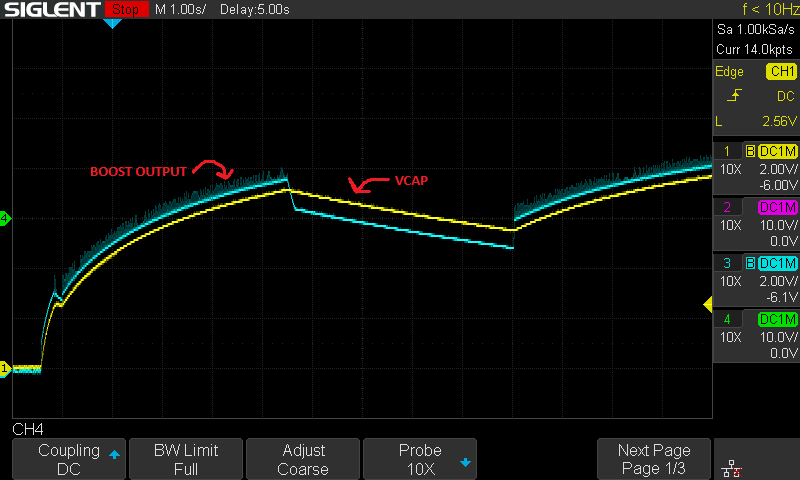Image resolution: width=800 pixels, height=480 pixels.
Task: Select the channel 1 DC1M settings box
Action: pyautogui.click(x=756, y=167)
